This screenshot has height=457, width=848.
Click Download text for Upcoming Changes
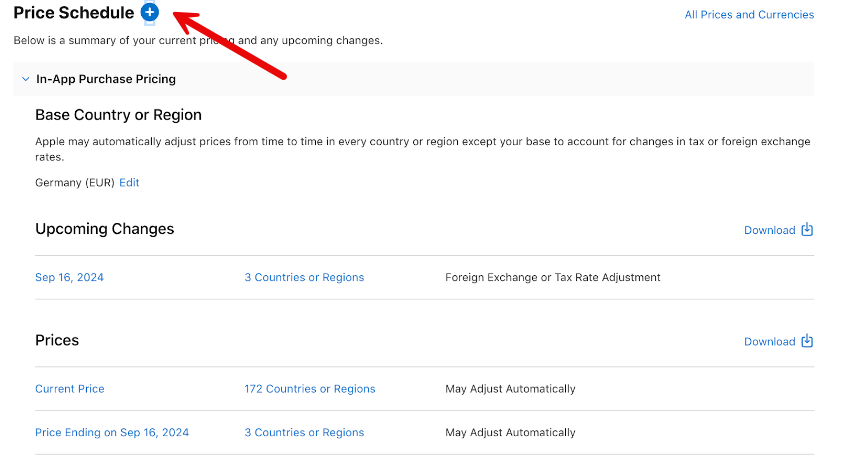(x=770, y=230)
